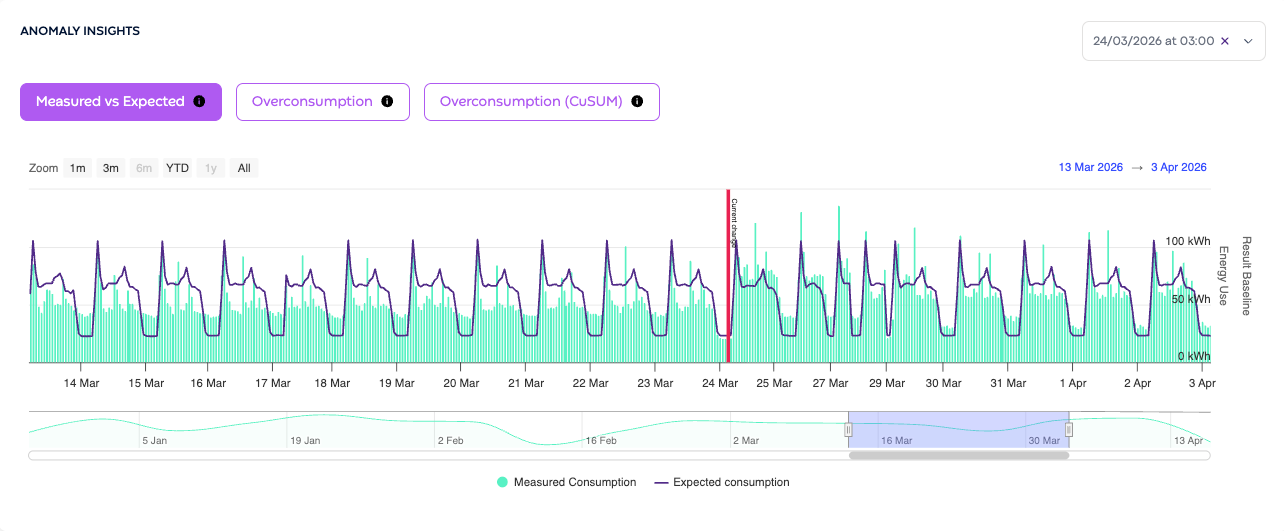Click the right navigator range handle
Image resolution: width=1284 pixels, height=531 pixels.
[x=1069, y=430]
